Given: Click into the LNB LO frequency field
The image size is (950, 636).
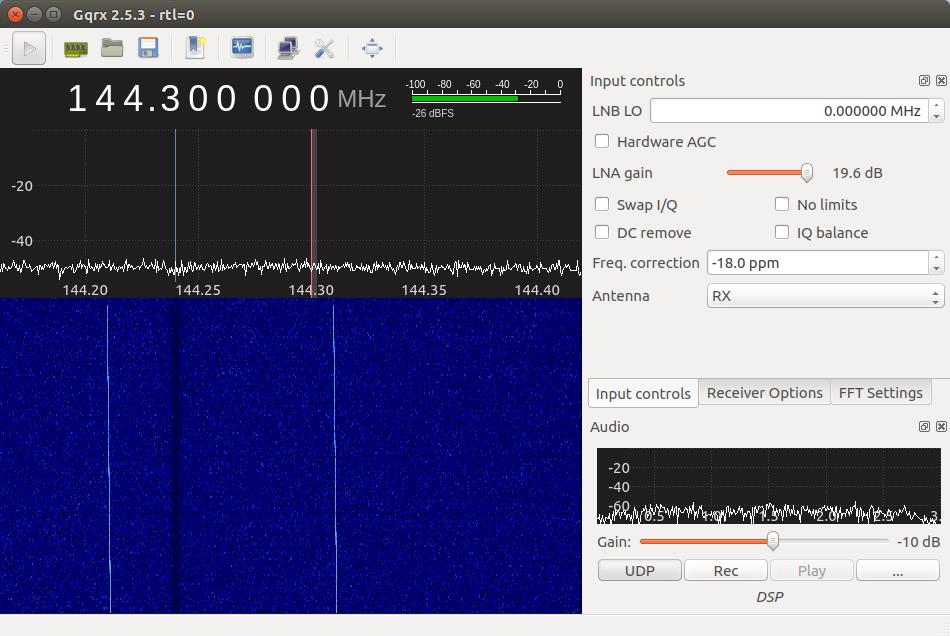Looking at the screenshot, I should (x=789, y=111).
